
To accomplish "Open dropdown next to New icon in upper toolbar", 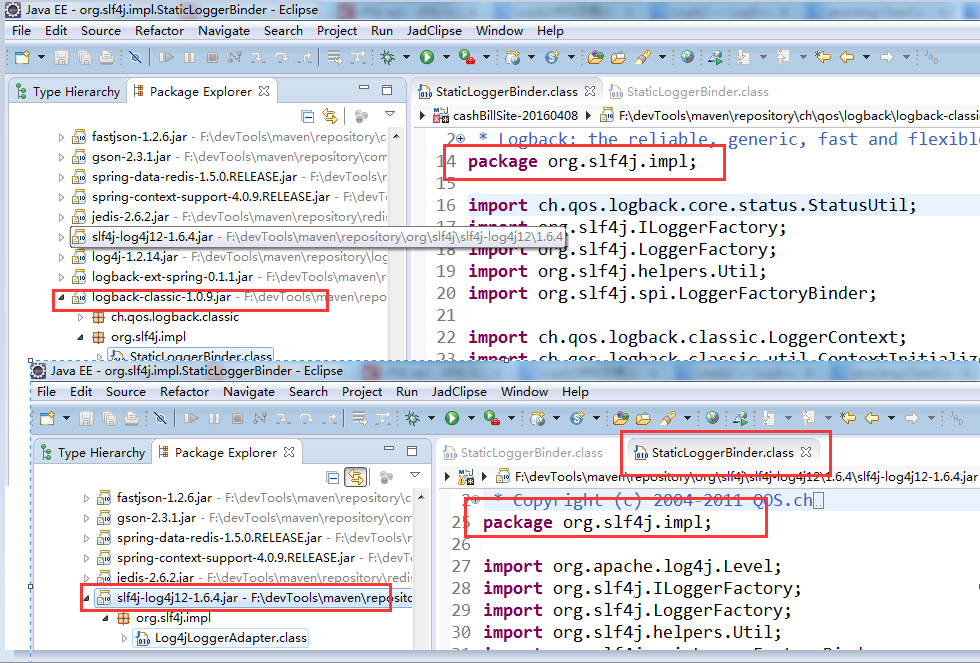I will point(41,57).
